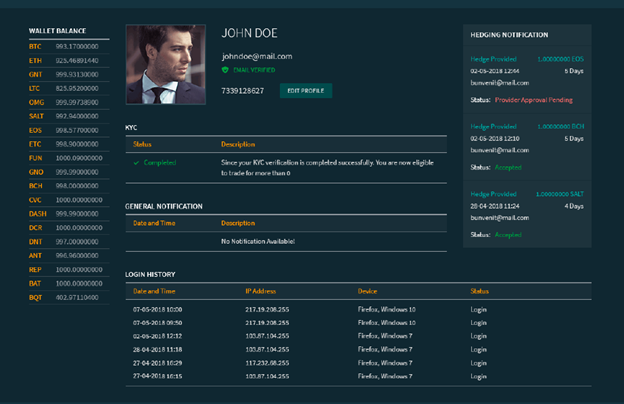
Task: Click the 1.00000000 EOS hedge amount
Action: 560,59
